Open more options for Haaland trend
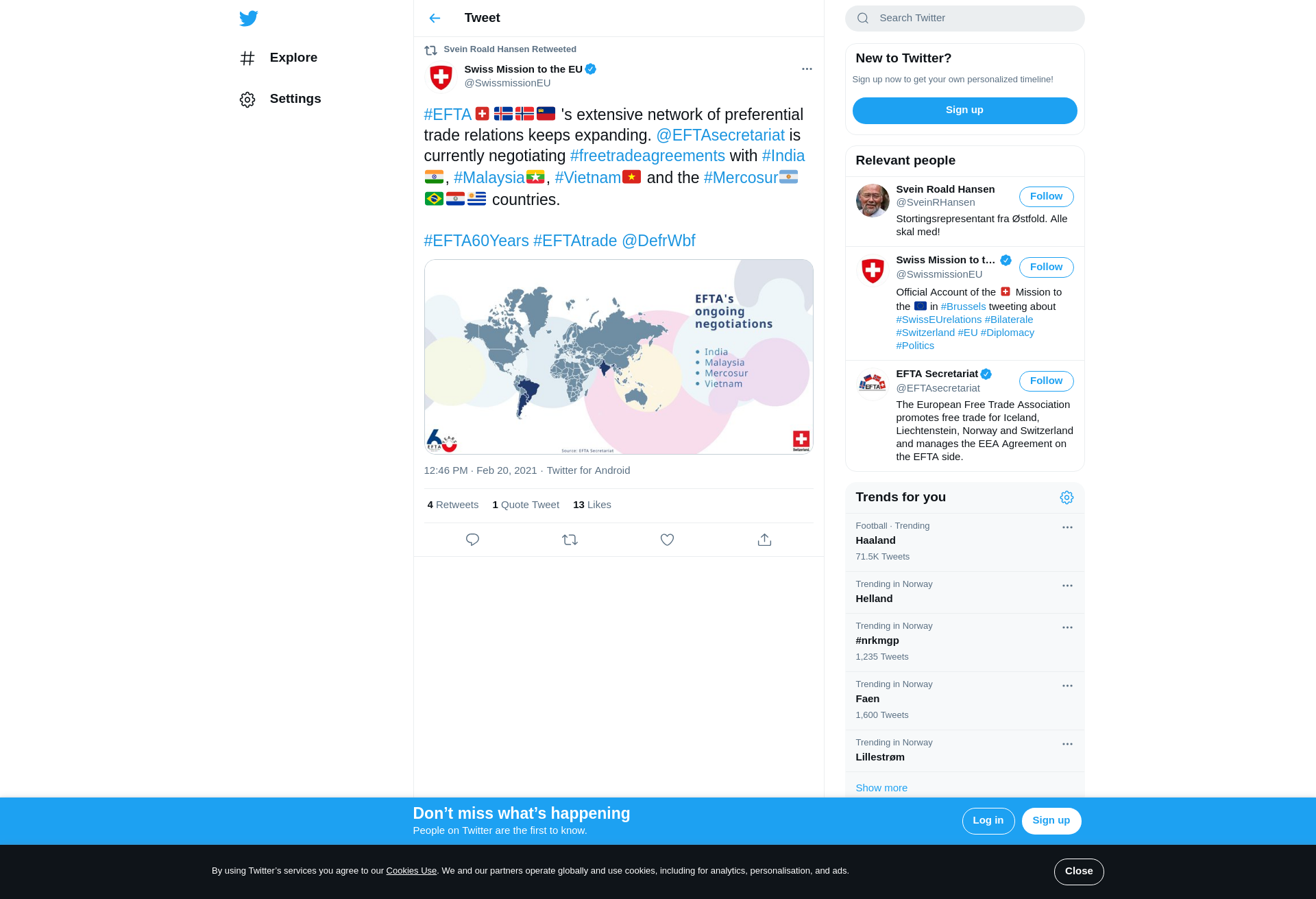The image size is (1316, 899). click(1067, 527)
